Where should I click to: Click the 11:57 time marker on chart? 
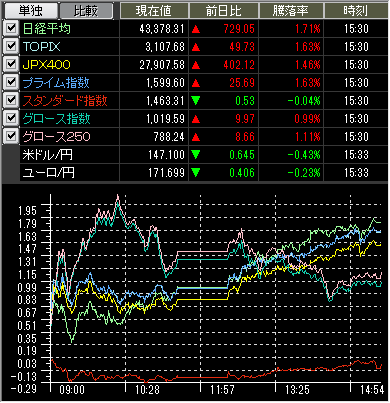pos(222,389)
